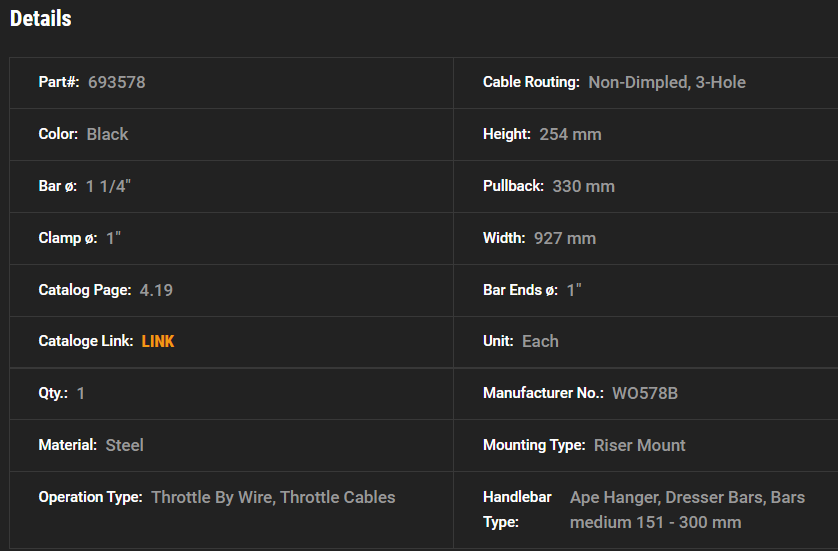Click Mounting Type value Riser Mount
Image resolution: width=838 pixels, height=551 pixels.
click(640, 445)
